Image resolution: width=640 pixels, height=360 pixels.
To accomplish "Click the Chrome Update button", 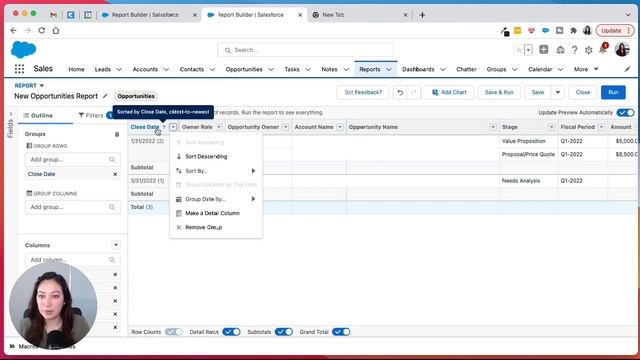I will [615, 31].
